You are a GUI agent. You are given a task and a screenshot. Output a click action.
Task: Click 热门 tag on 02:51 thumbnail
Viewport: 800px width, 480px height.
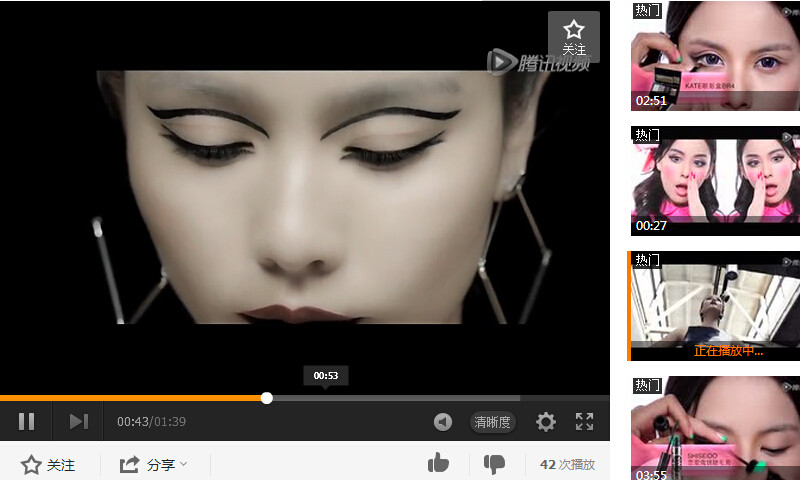coord(647,10)
